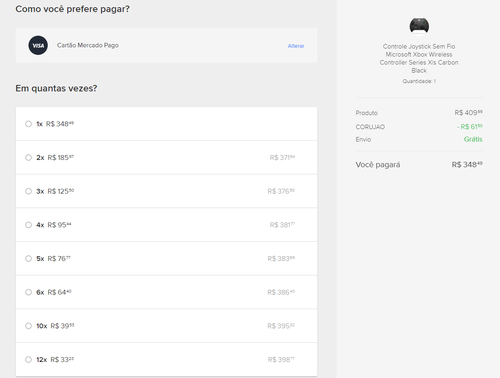Image resolution: width=500 pixels, height=378 pixels.
Task: Click the total R$ 383 for 5x
Action: pos(281,258)
